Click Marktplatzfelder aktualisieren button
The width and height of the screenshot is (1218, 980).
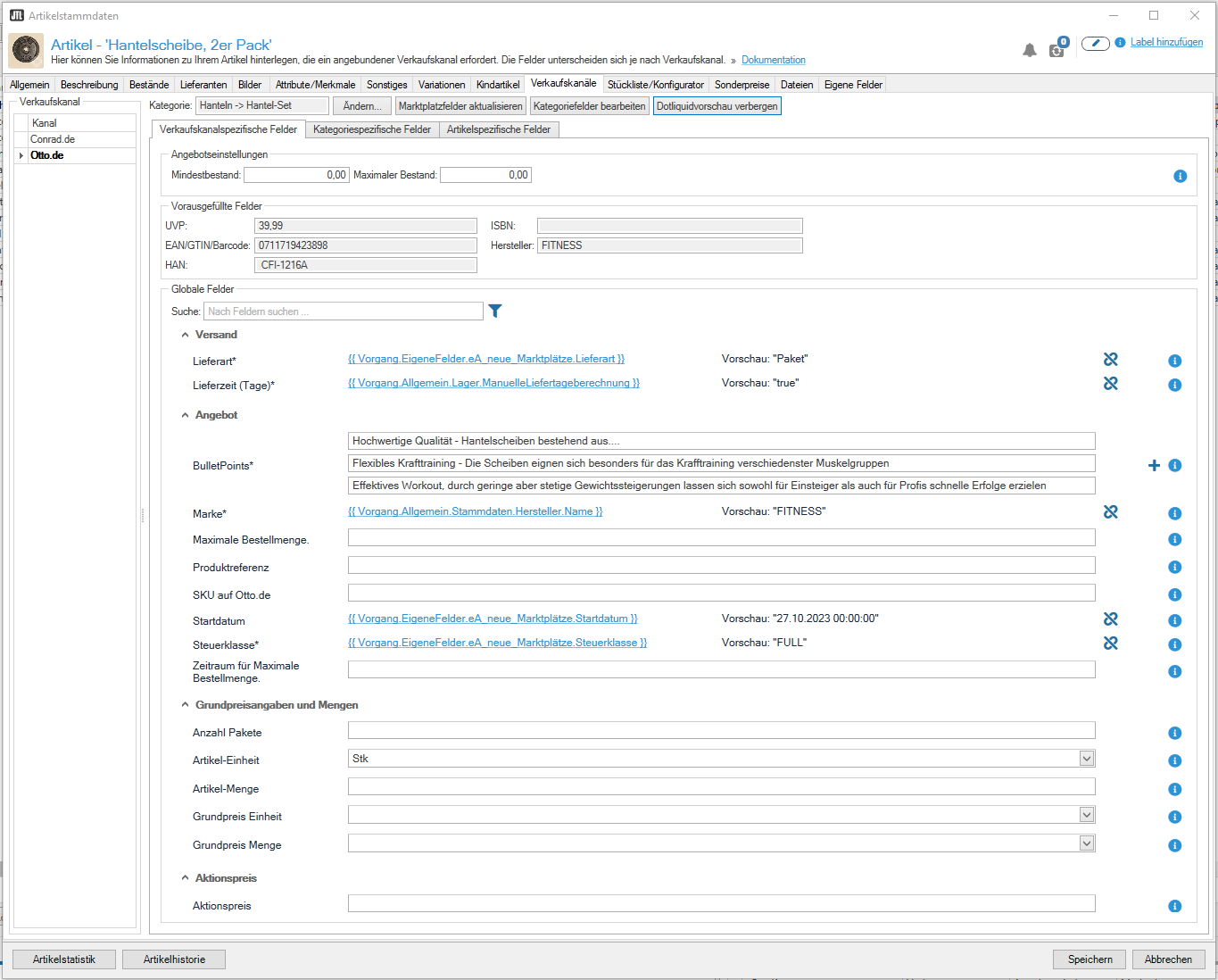coord(460,106)
